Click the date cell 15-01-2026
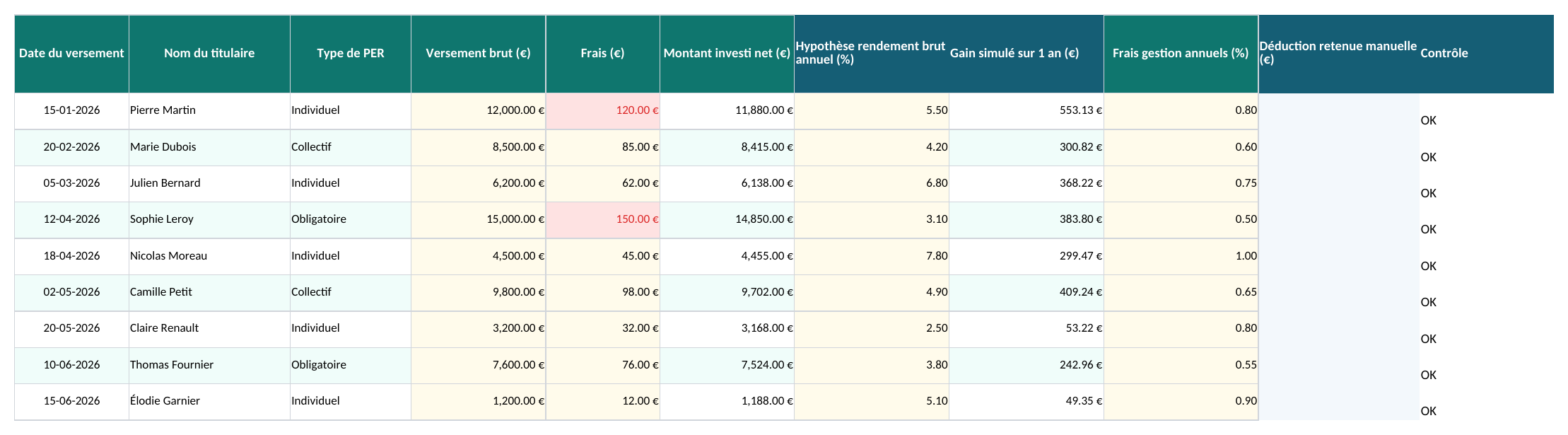This screenshot has height=435, width=1568. tap(71, 111)
